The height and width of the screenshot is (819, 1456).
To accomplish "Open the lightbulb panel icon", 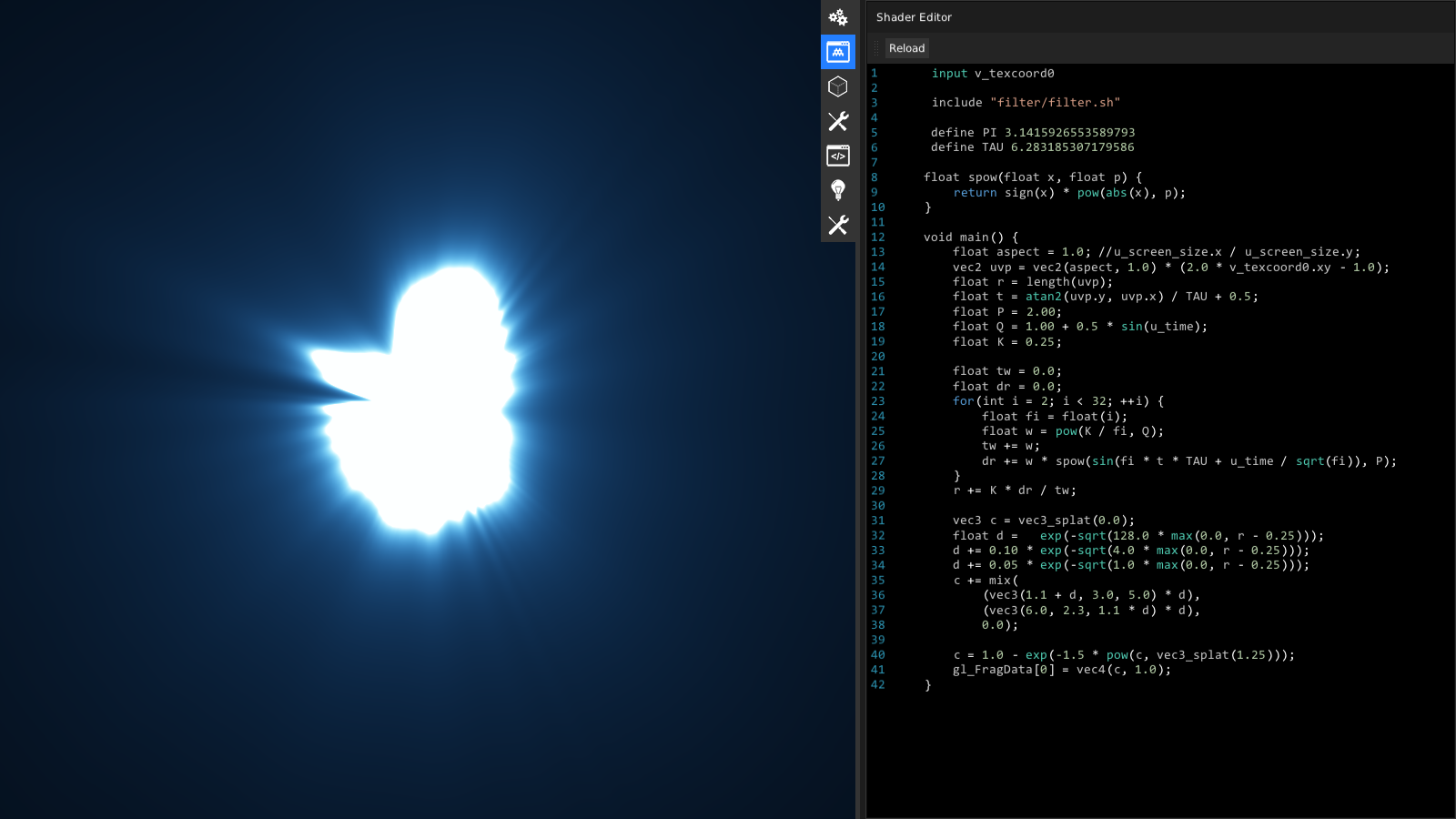I will click(838, 190).
